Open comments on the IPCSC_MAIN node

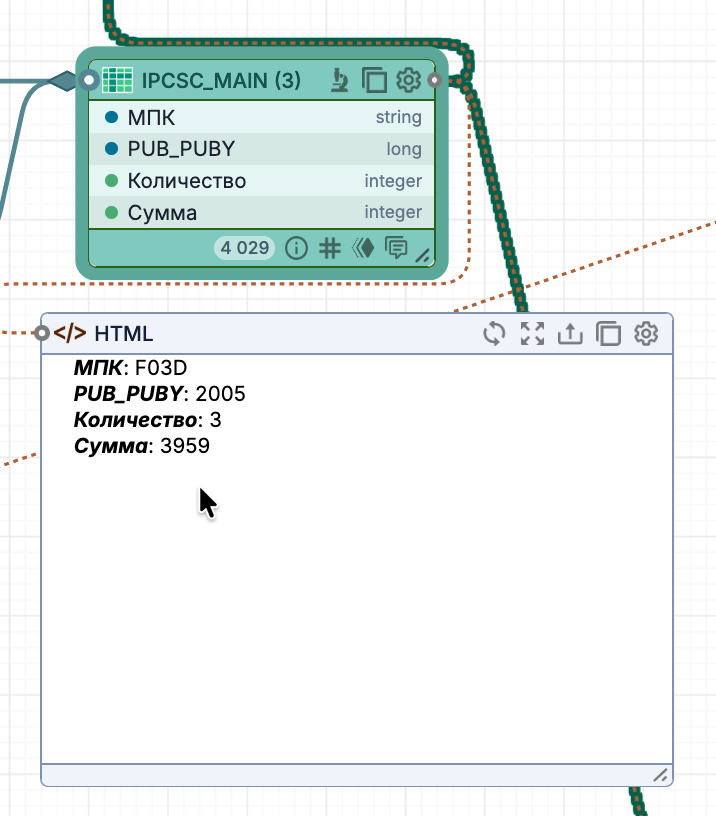(396, 248)
